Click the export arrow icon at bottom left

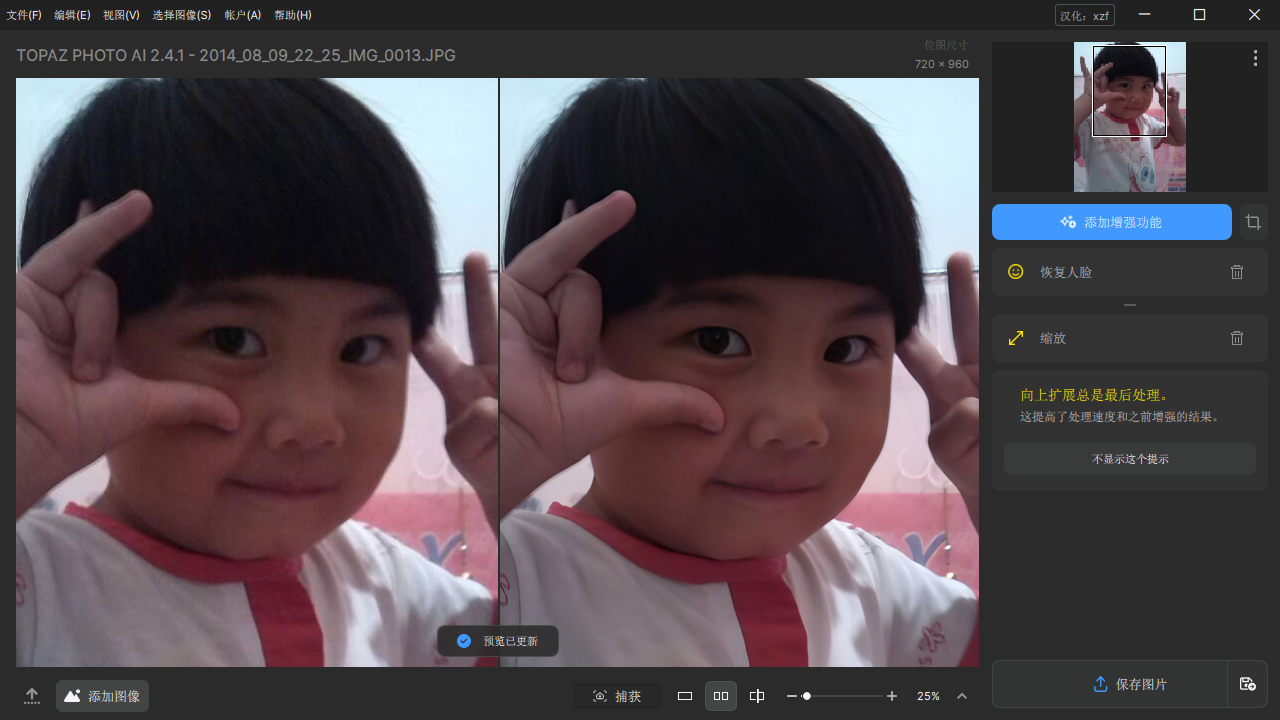[x=31, y=695]
